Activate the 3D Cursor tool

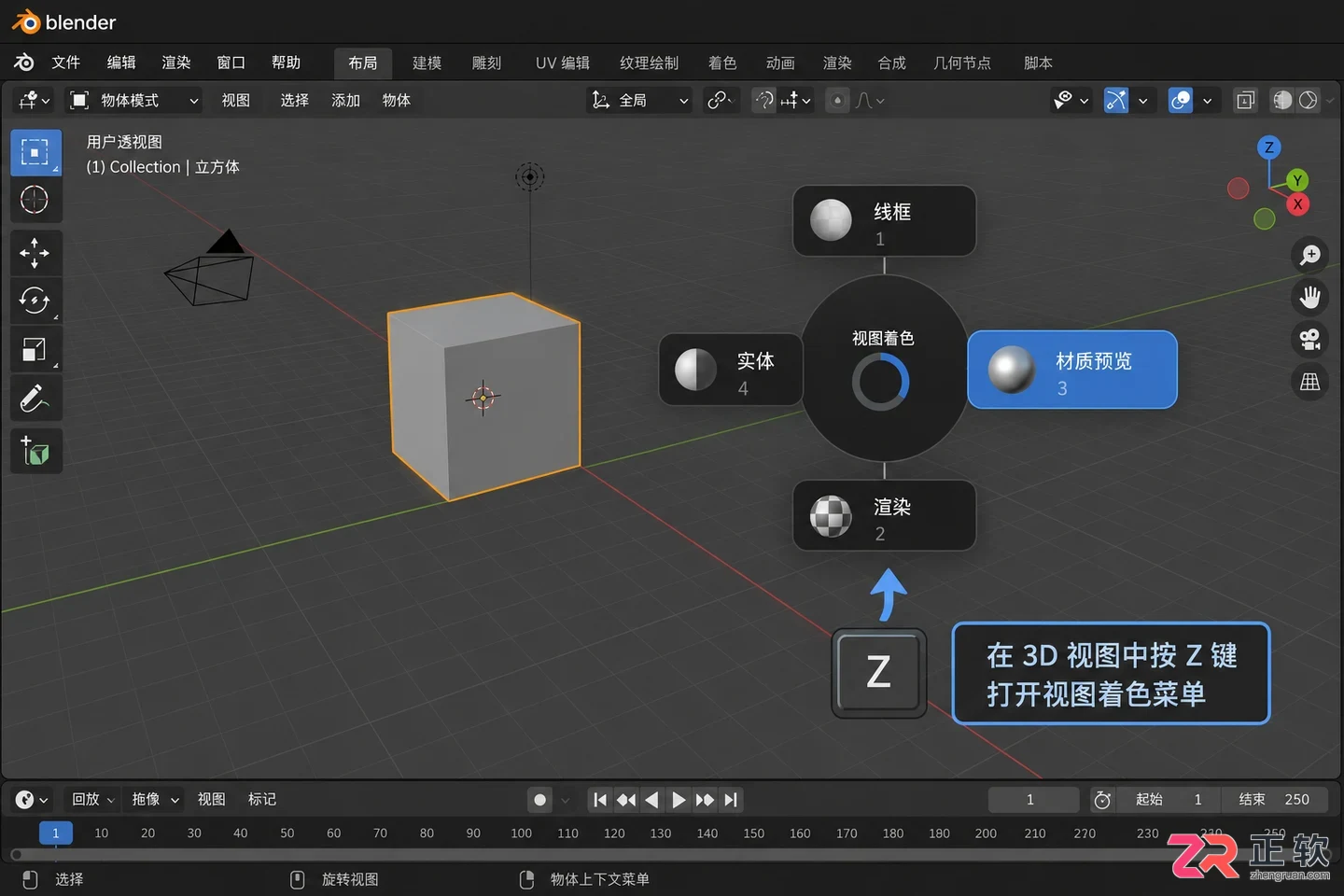(35, 200)
